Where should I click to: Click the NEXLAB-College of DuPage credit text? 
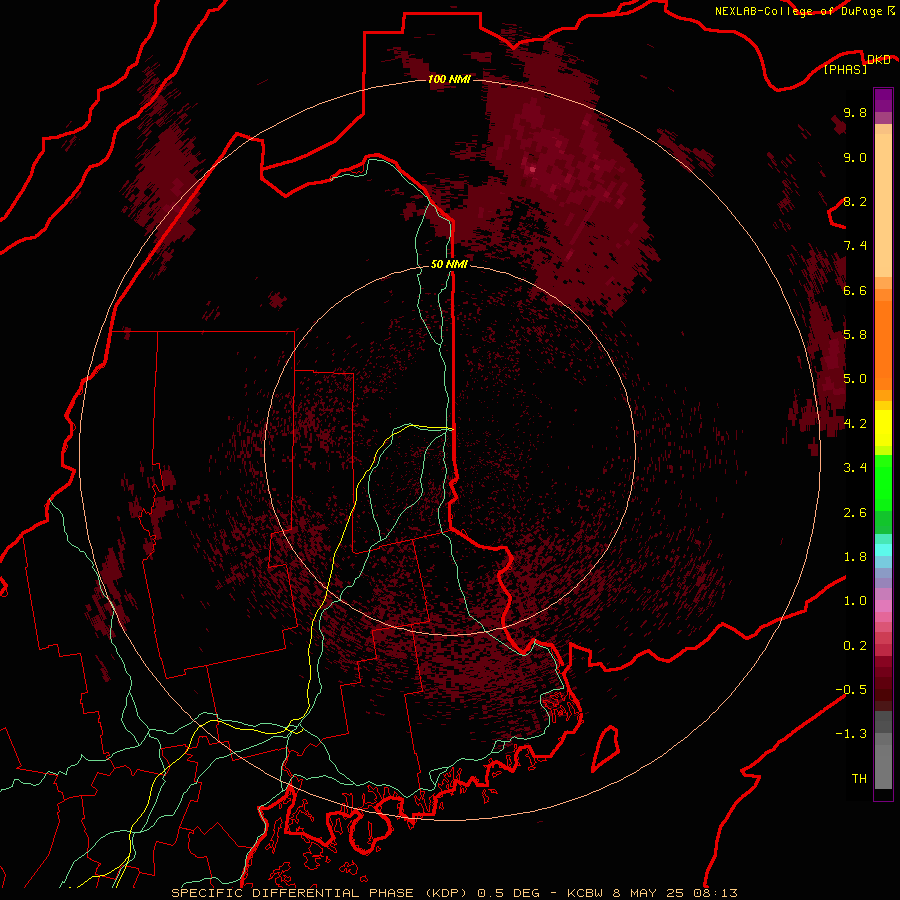[798, 11]
